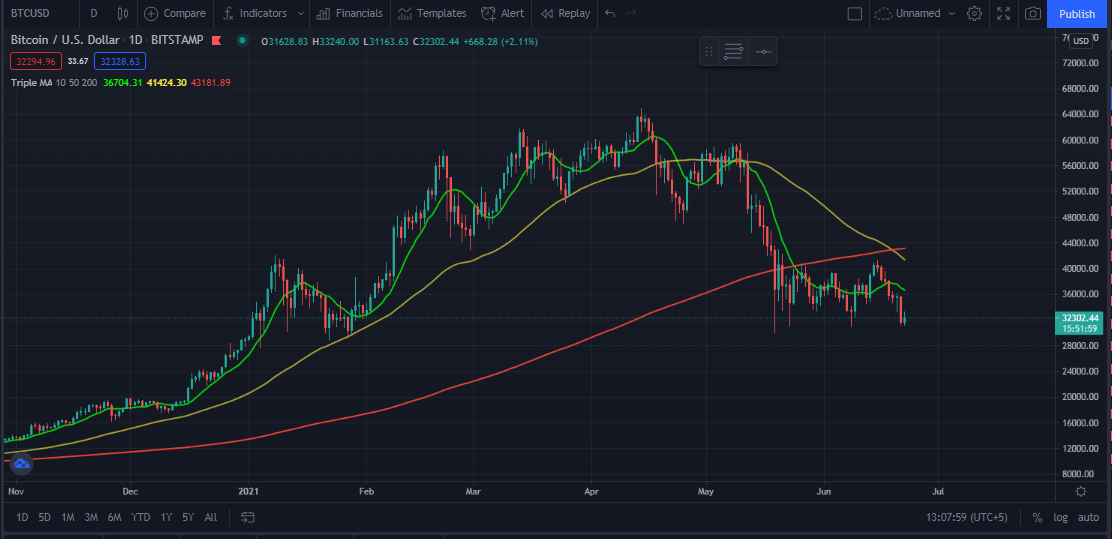Open indicator Templates
This screenshot has width=1112, height=539.
coord(432,13)
